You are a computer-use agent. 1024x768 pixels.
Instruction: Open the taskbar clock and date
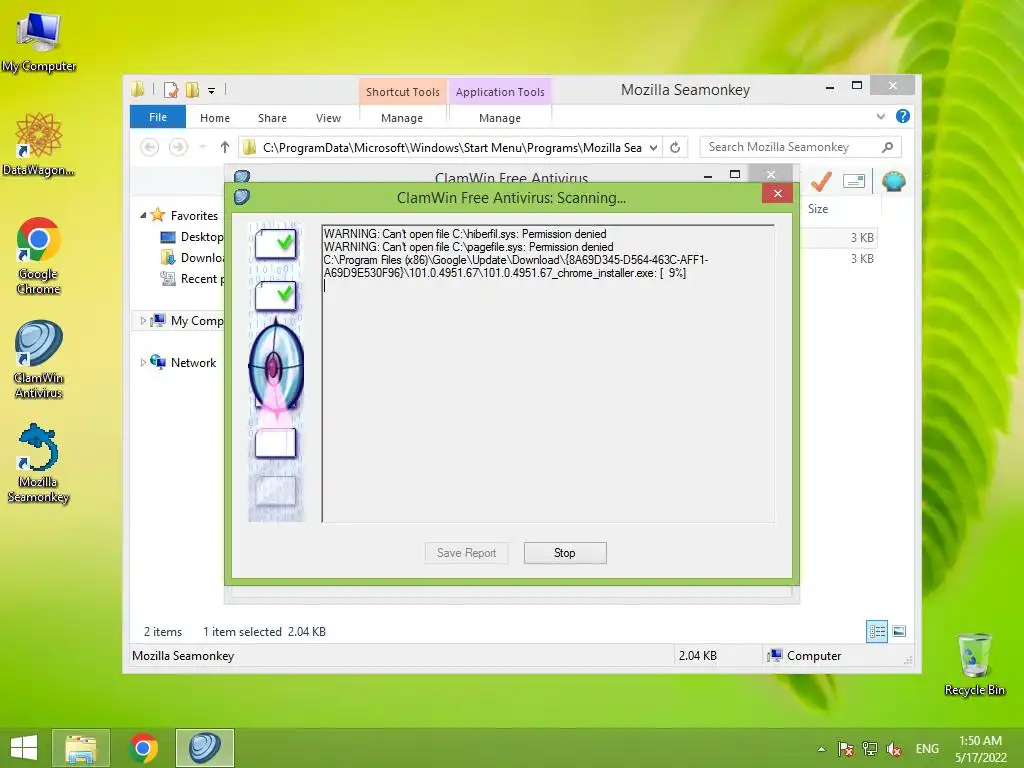point(981,749)
